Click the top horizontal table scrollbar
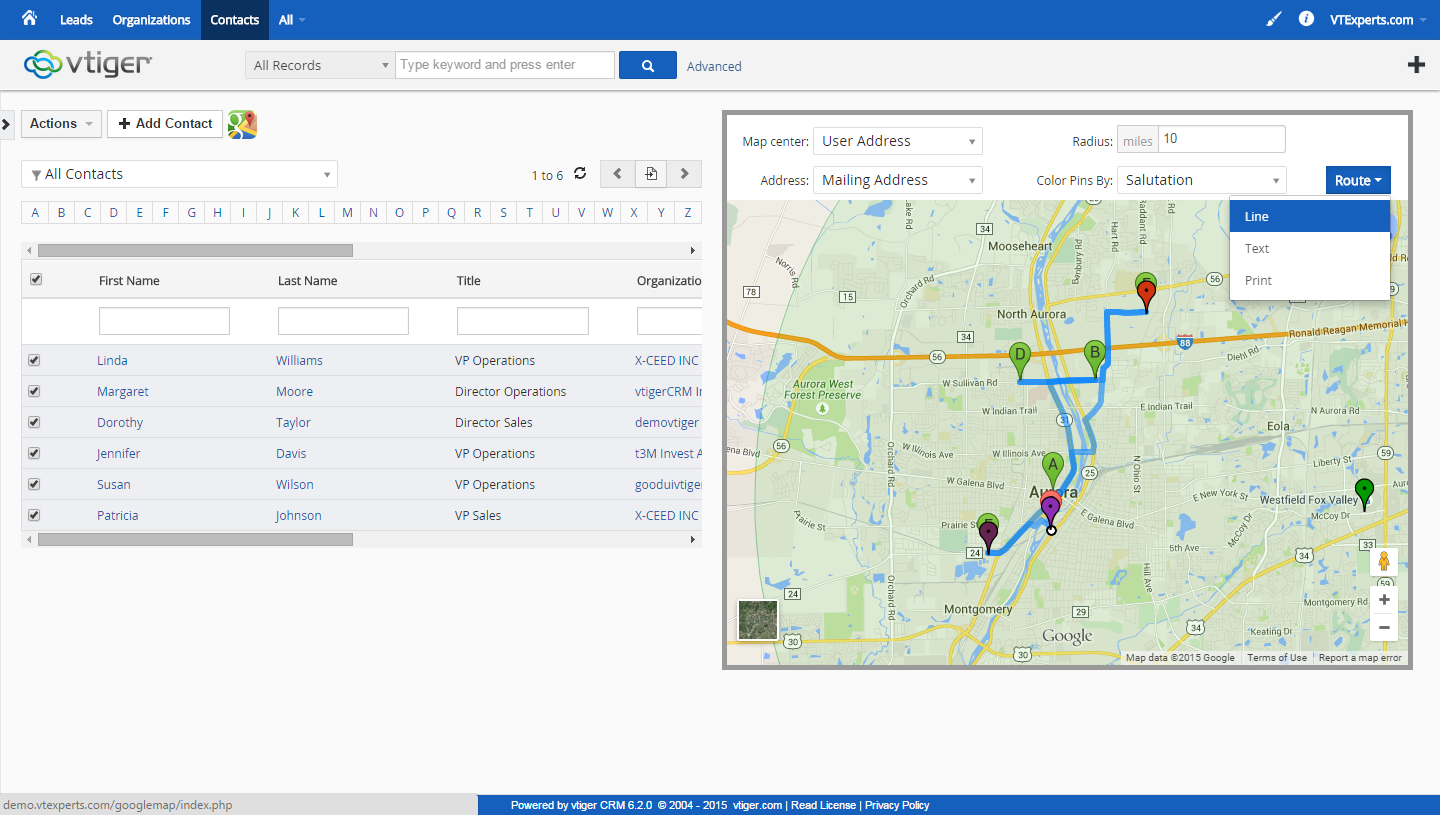 [195, 250]
